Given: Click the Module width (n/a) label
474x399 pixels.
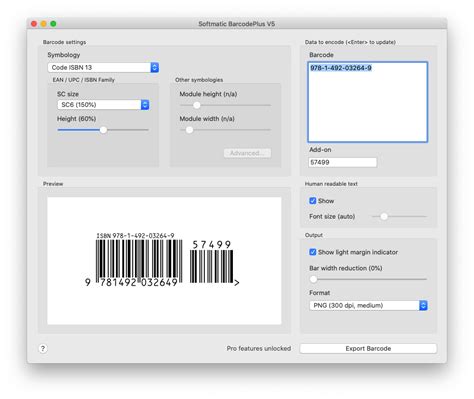Looking at the screenshot, I should point(207,119).
